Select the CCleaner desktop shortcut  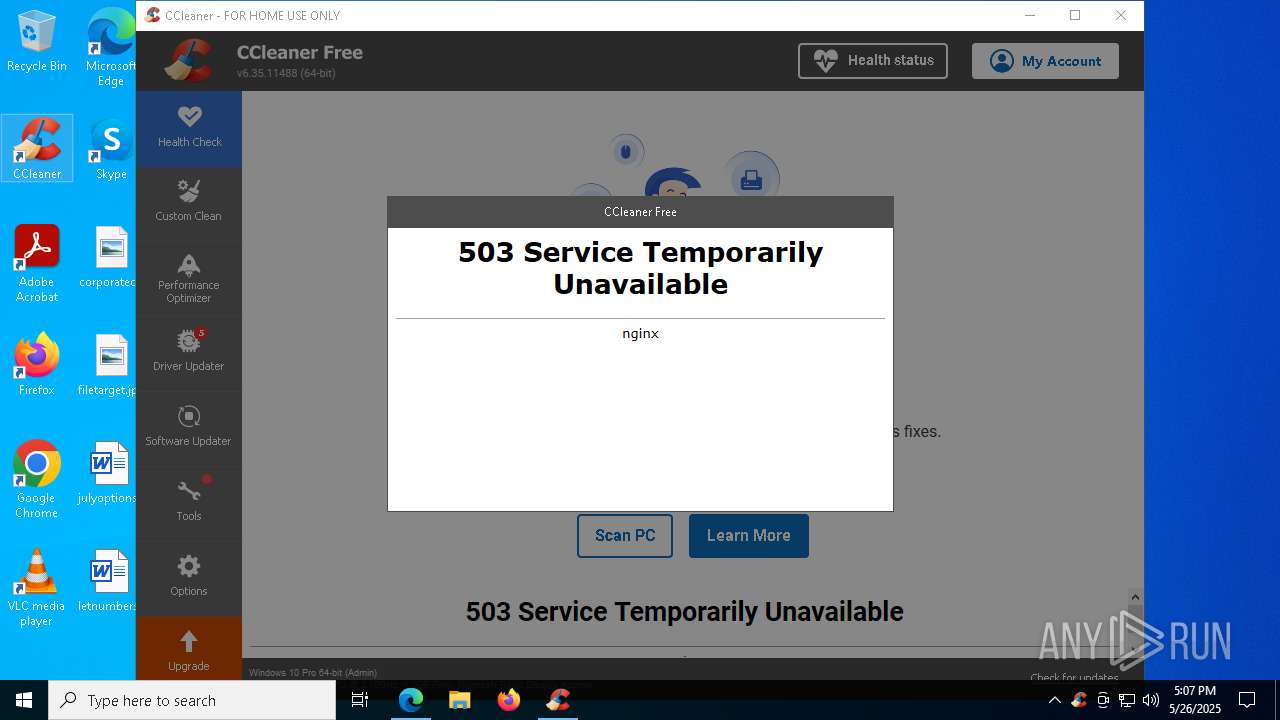[37, 148]
